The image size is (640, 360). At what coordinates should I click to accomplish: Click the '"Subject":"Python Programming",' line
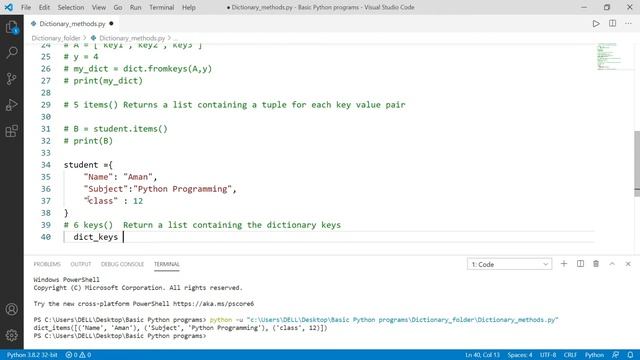(160, 189)
